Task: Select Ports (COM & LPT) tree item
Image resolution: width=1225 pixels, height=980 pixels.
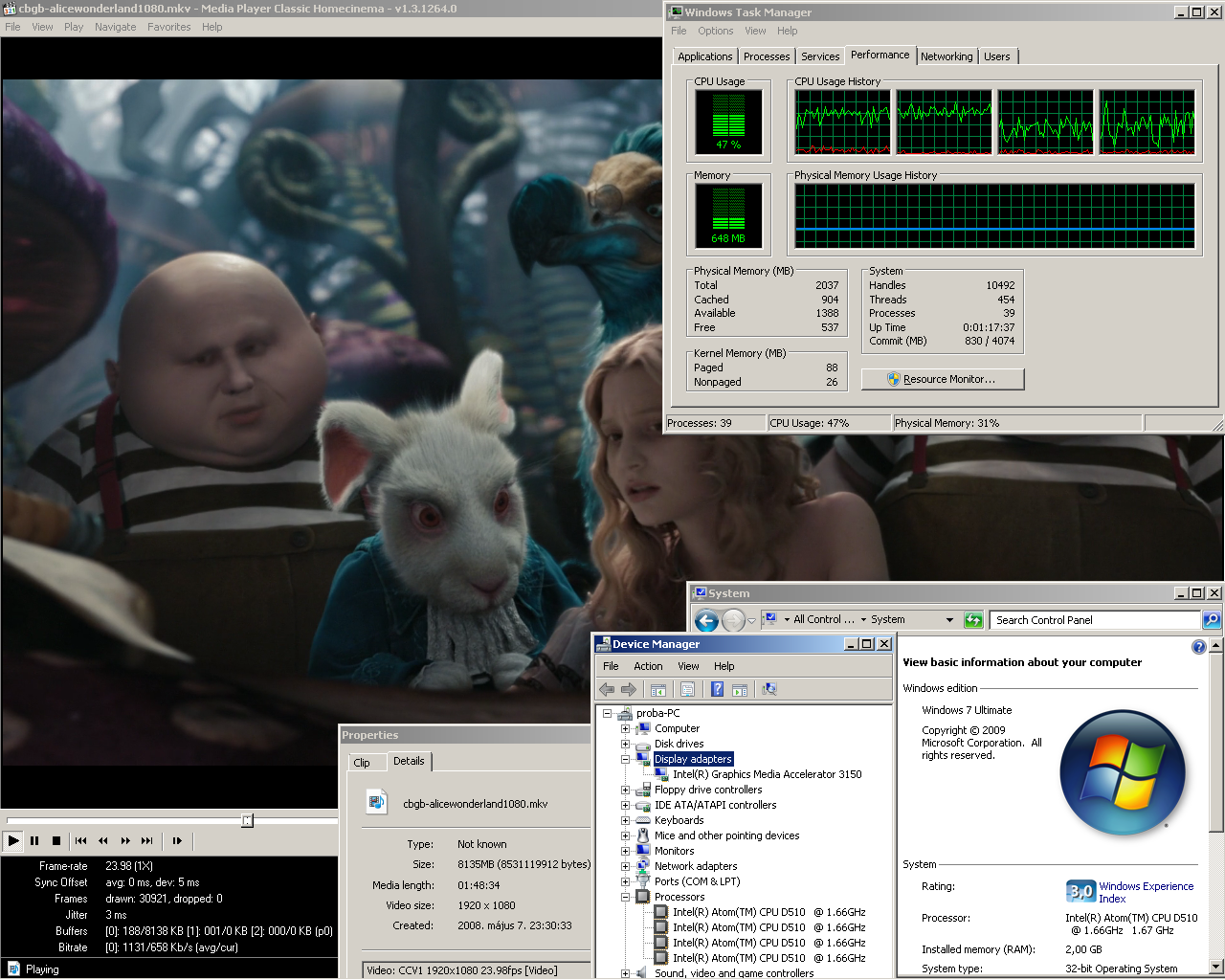Action: coord(697,881)
